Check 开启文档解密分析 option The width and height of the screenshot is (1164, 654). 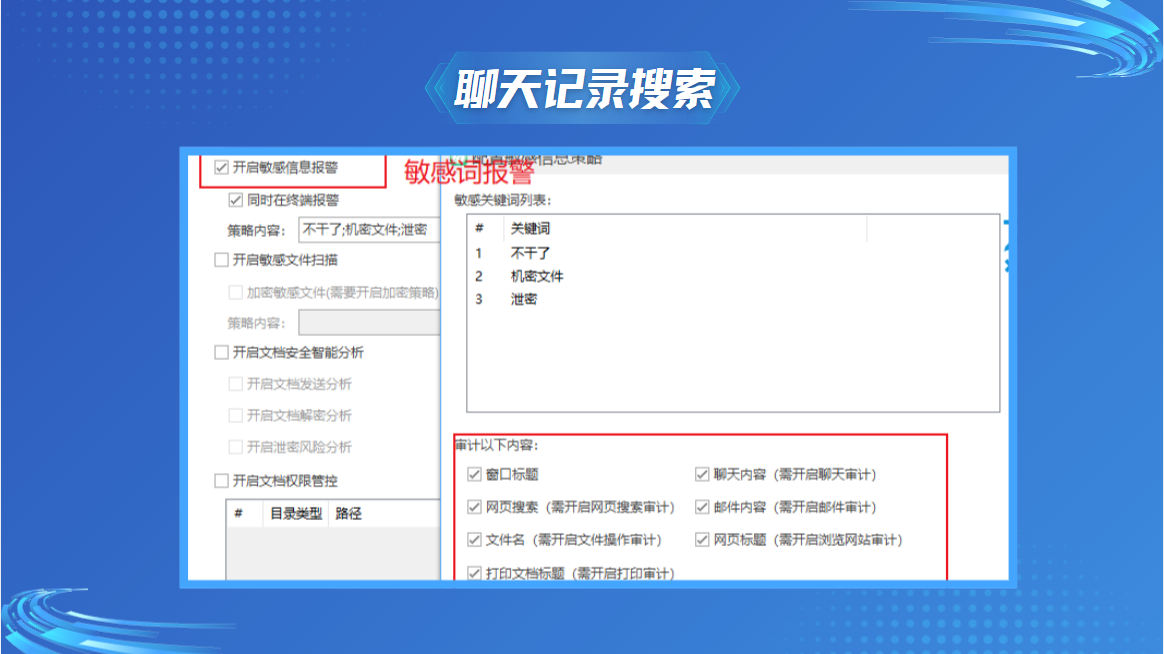point(235,415)
